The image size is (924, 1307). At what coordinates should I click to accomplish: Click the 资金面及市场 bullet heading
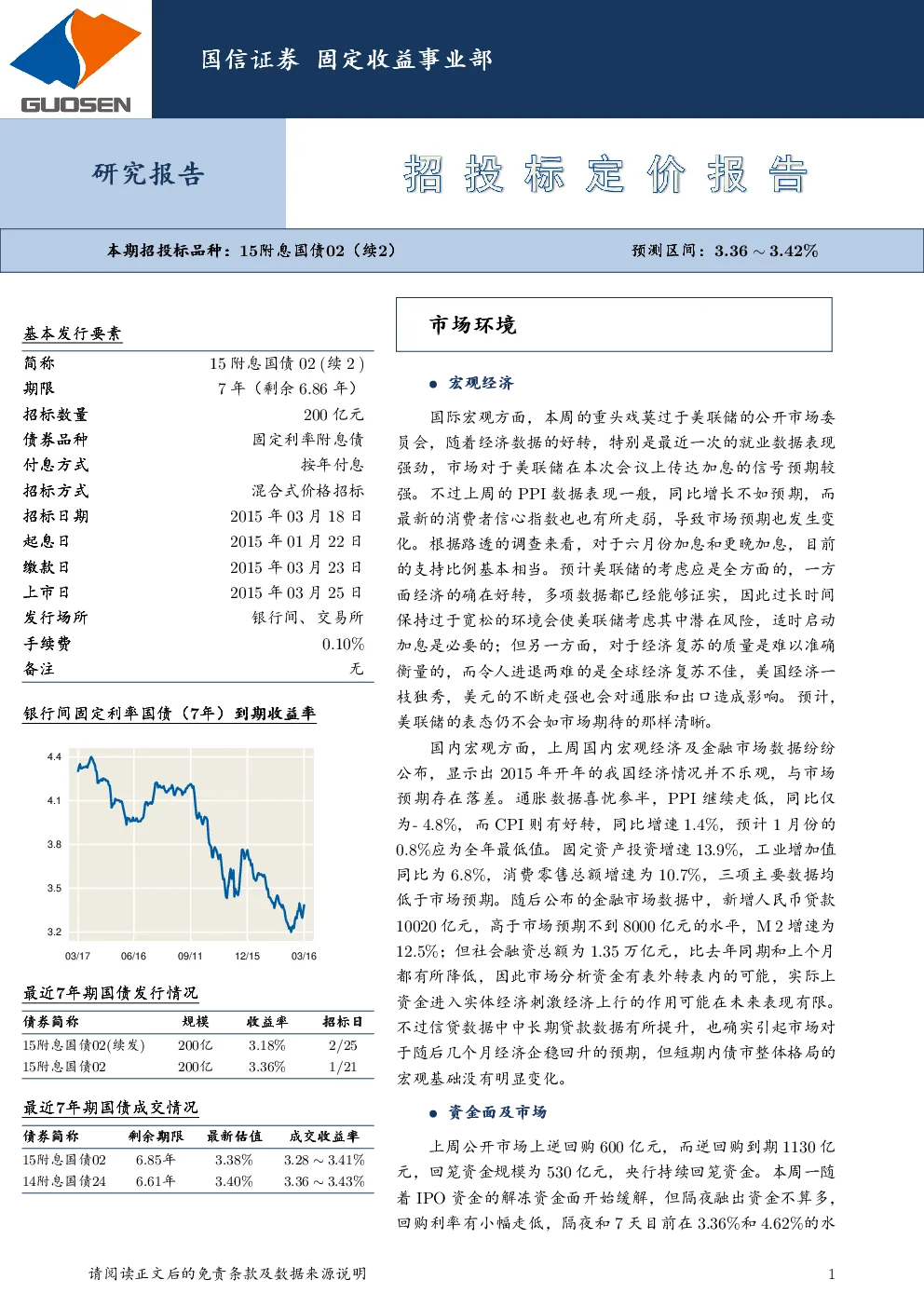pyautogui.click(x=497, y=1112)
